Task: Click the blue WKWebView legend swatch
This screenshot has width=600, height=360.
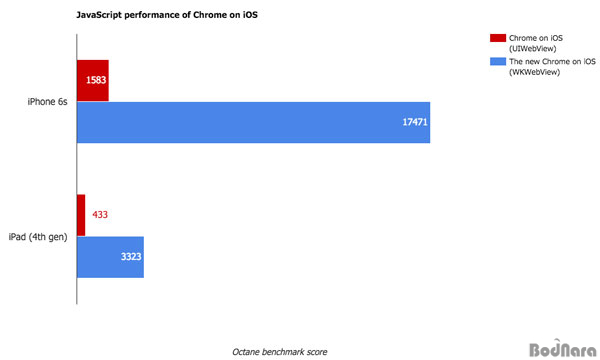Action: [x=498, y=61]
